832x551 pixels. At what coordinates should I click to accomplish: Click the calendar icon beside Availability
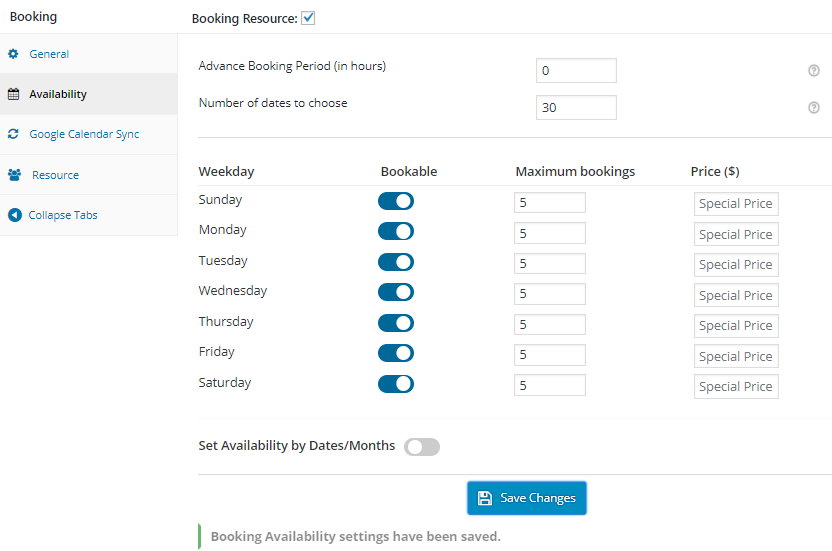(x=14, y=94)
